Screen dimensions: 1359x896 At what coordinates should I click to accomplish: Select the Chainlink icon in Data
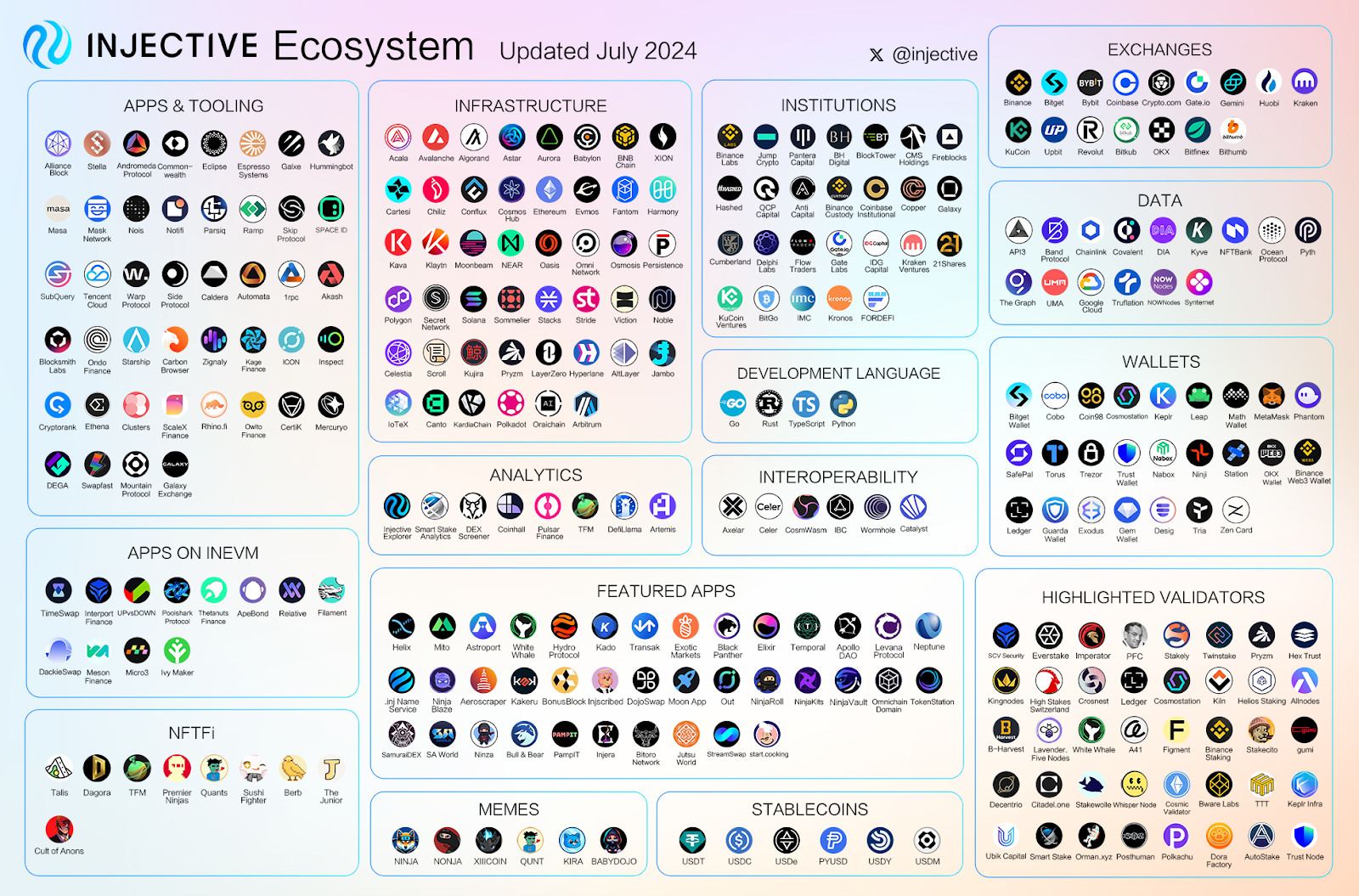[1091, 230]
